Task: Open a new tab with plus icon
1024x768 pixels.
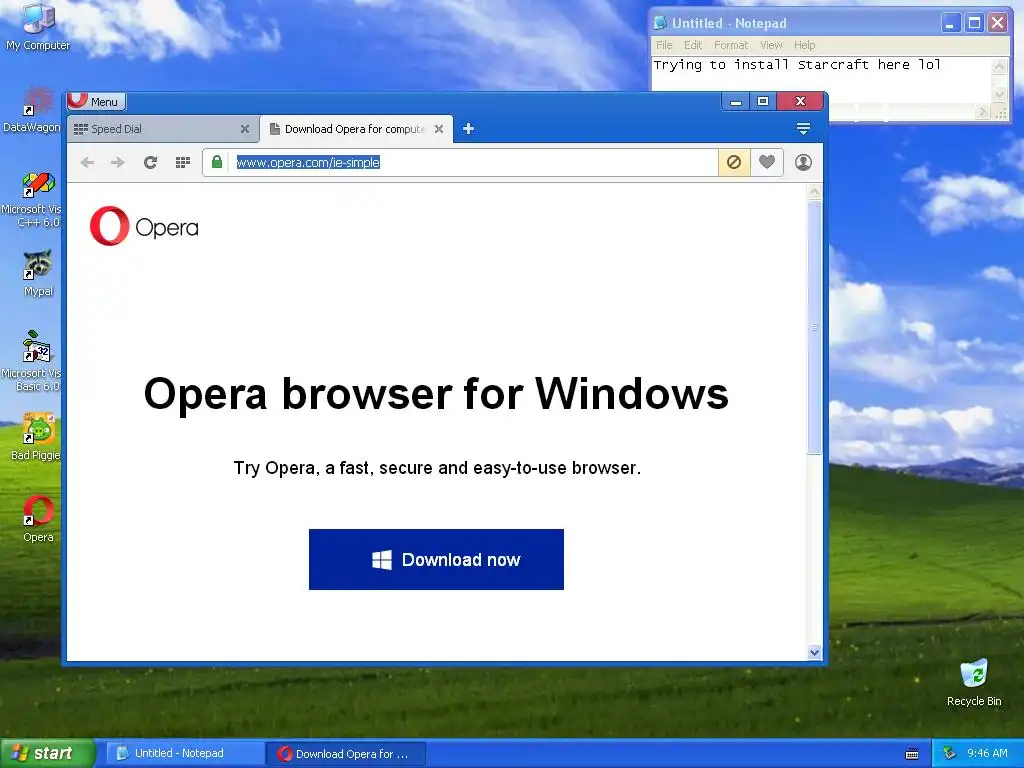Action: [468, 129]
